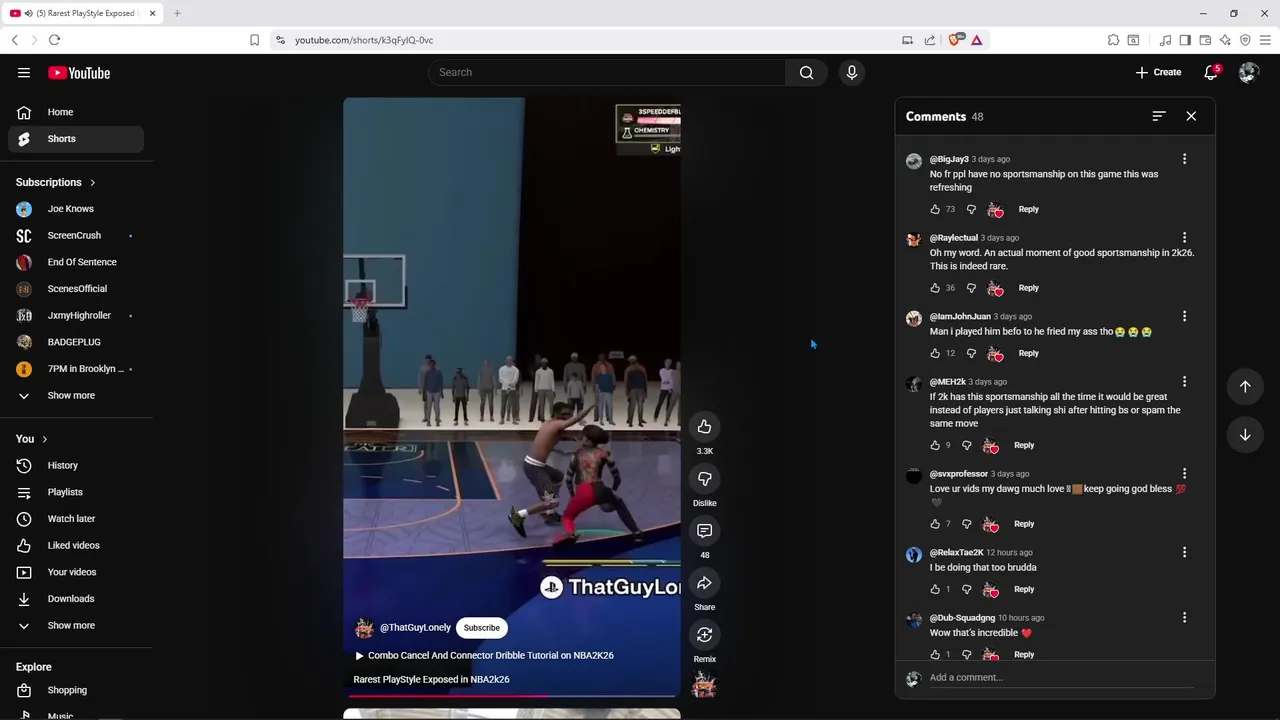The width and height of the screenshot is (1280, 720).
Task: Run search with the magnifier button
Action: point(806,72)
